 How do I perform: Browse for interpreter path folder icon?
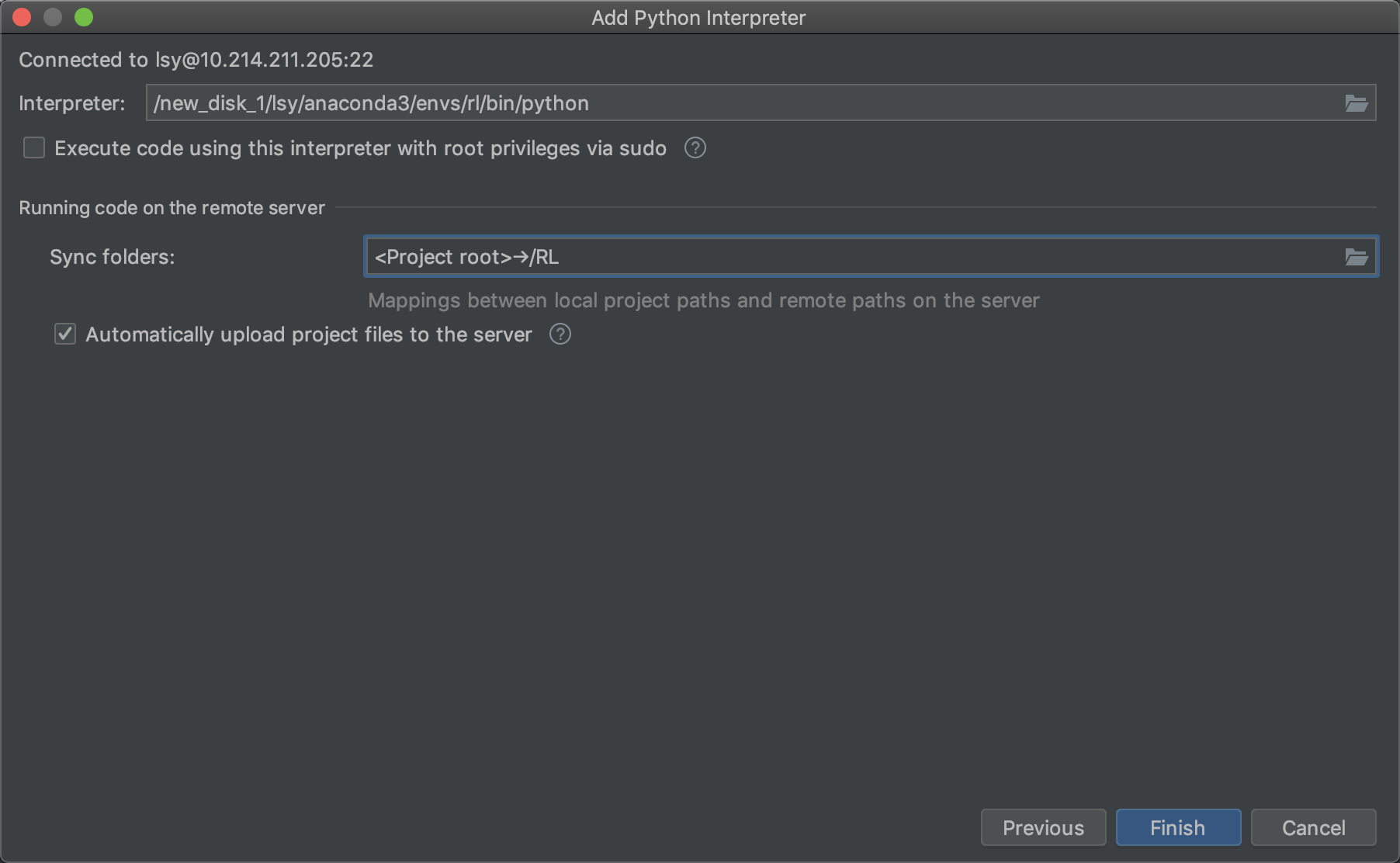tap(1356, 103)
